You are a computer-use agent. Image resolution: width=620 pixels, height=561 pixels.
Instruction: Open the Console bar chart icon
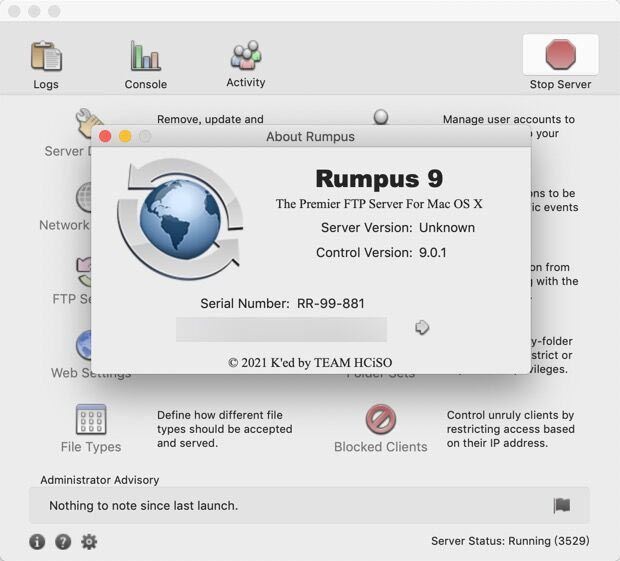click(x=145, y=55)
